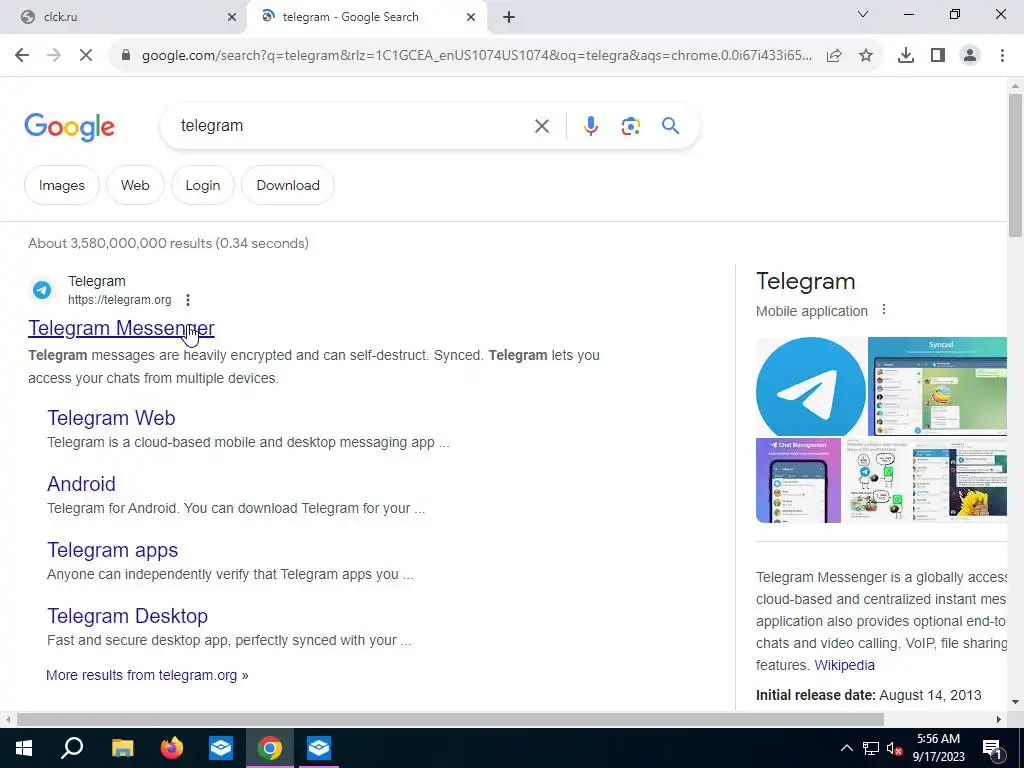
Task: Open the Telegram Messenger result link
Action: click(x=121, y=328)
